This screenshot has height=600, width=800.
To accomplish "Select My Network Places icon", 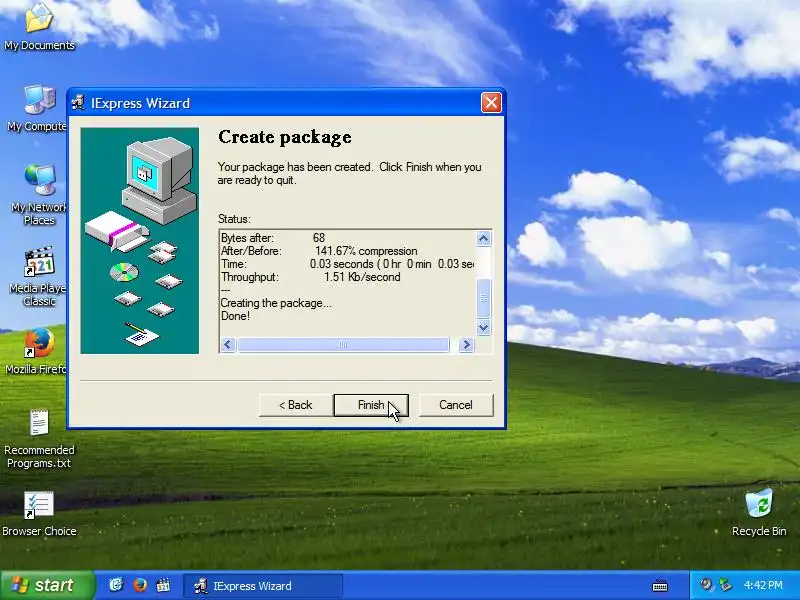I will (39, 195).
